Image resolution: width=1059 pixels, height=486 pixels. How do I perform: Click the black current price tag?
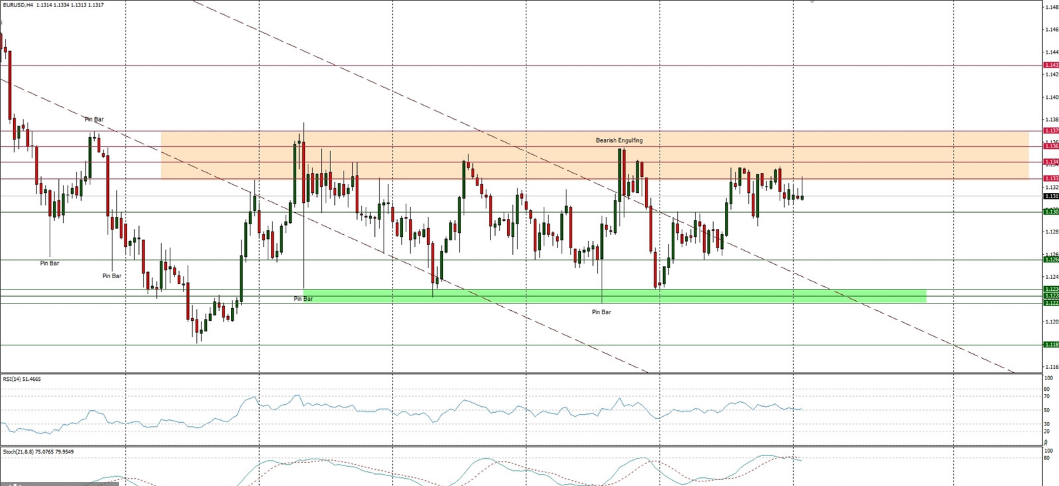tap(1051, 197)
